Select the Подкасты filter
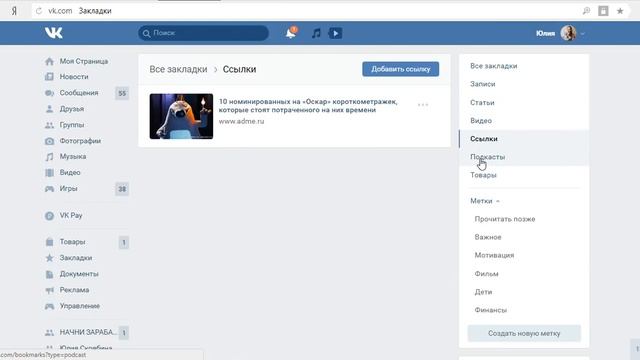Image resolution: width=640 pixels, height=360 pixels. pos(524,157)
